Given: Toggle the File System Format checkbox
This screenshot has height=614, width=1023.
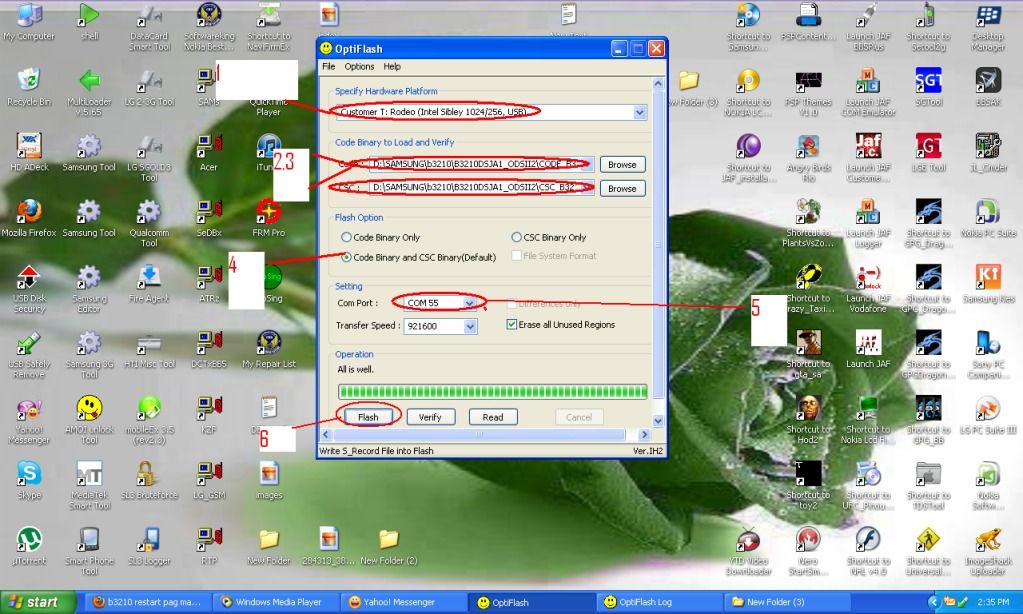Looking at the screenshot, I should click(x=516, y=256).
